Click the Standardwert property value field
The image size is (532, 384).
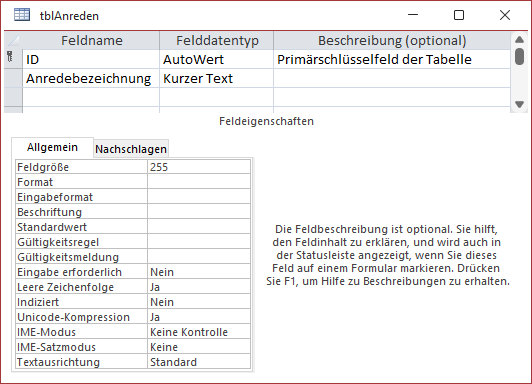[199, 227]
